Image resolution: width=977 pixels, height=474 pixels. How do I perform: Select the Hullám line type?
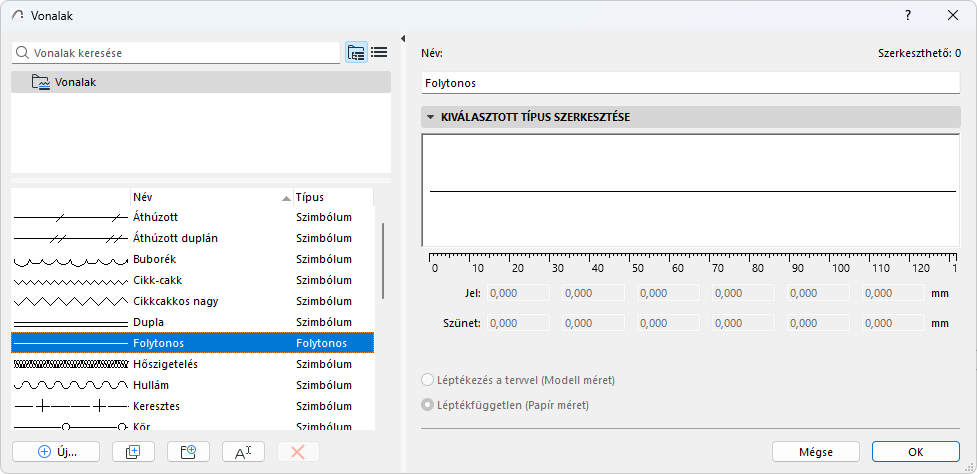(193, 385)
